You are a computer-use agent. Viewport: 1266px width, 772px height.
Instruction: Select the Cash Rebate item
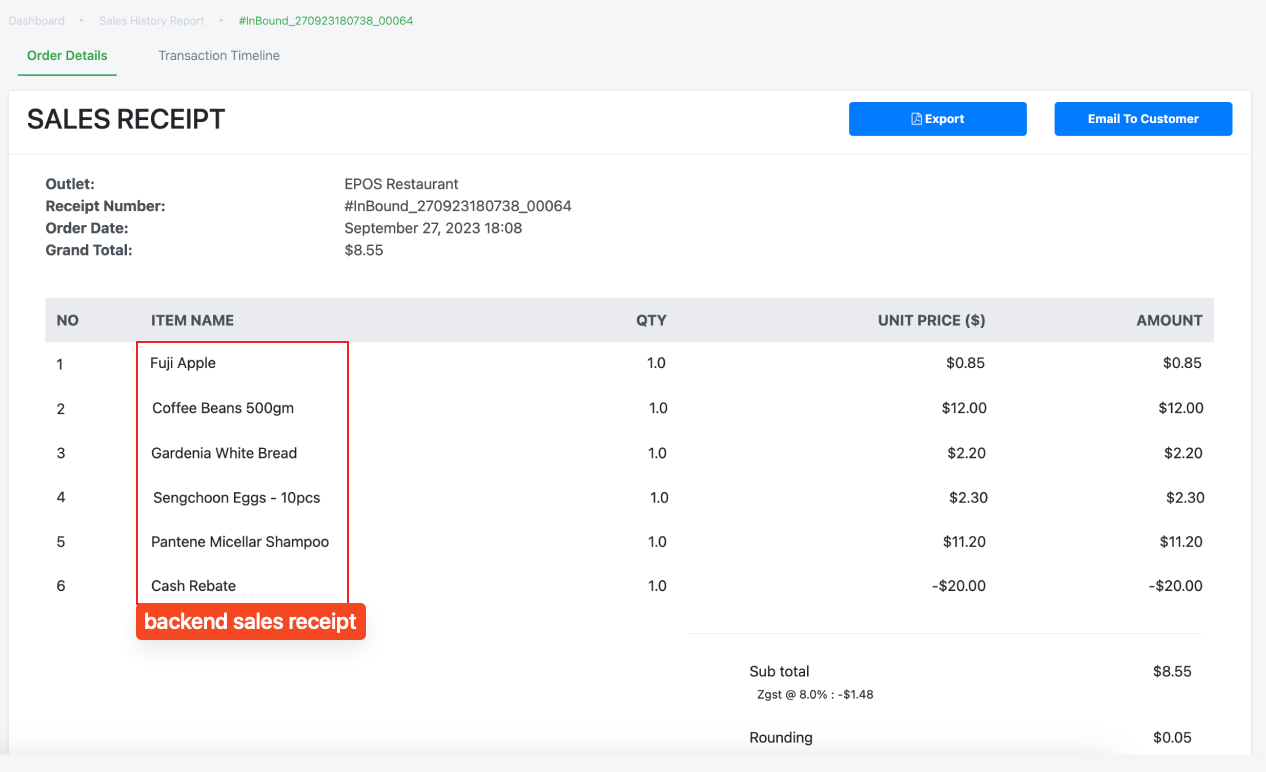click(x=194, y=586)
